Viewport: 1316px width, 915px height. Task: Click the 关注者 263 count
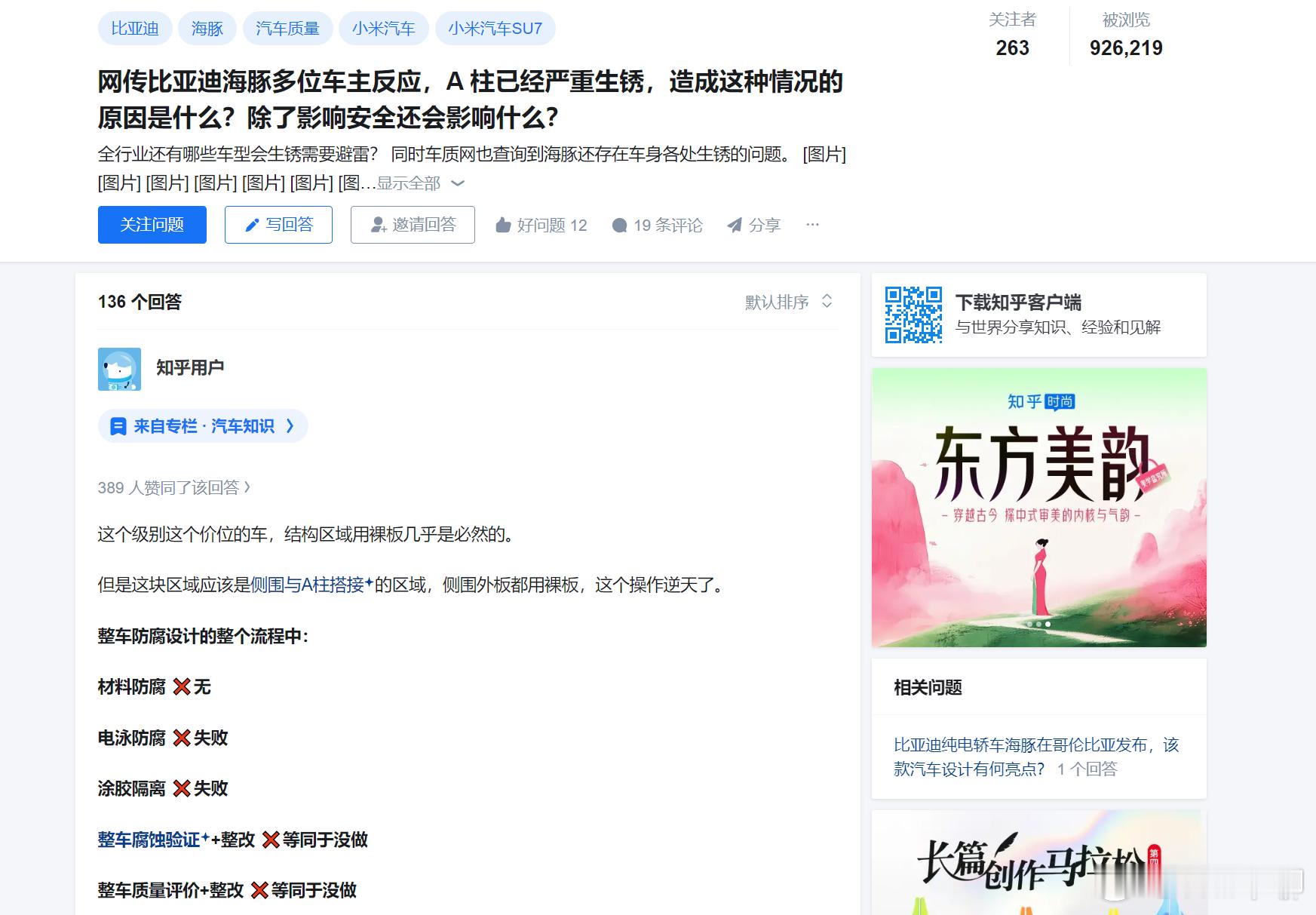(x=1012, y=34)
